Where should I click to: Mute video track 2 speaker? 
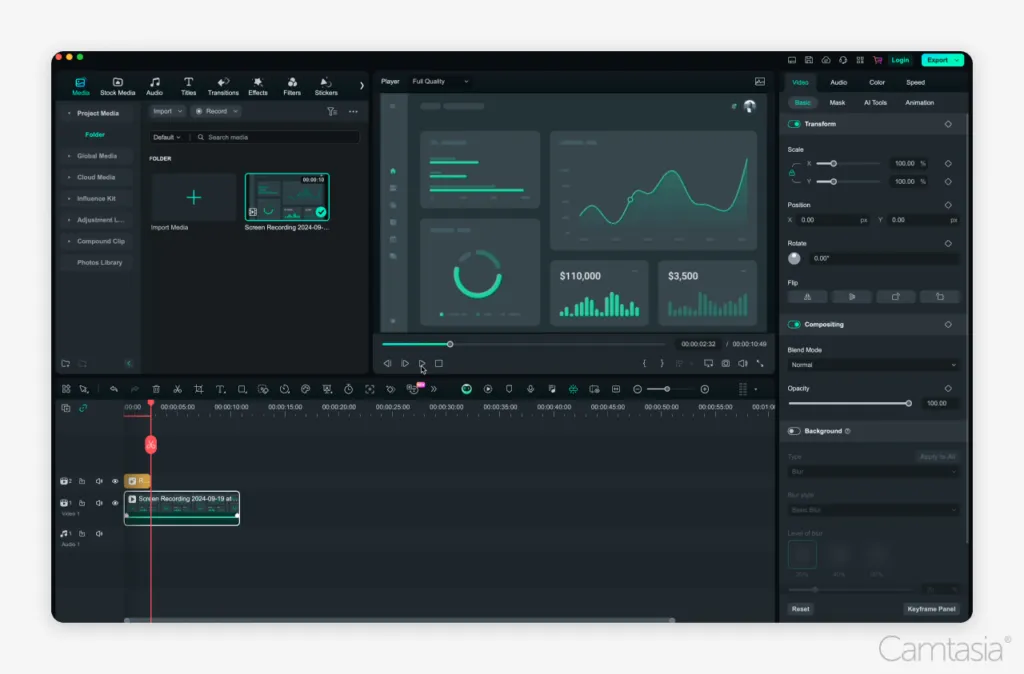click(x=99, y=481)
